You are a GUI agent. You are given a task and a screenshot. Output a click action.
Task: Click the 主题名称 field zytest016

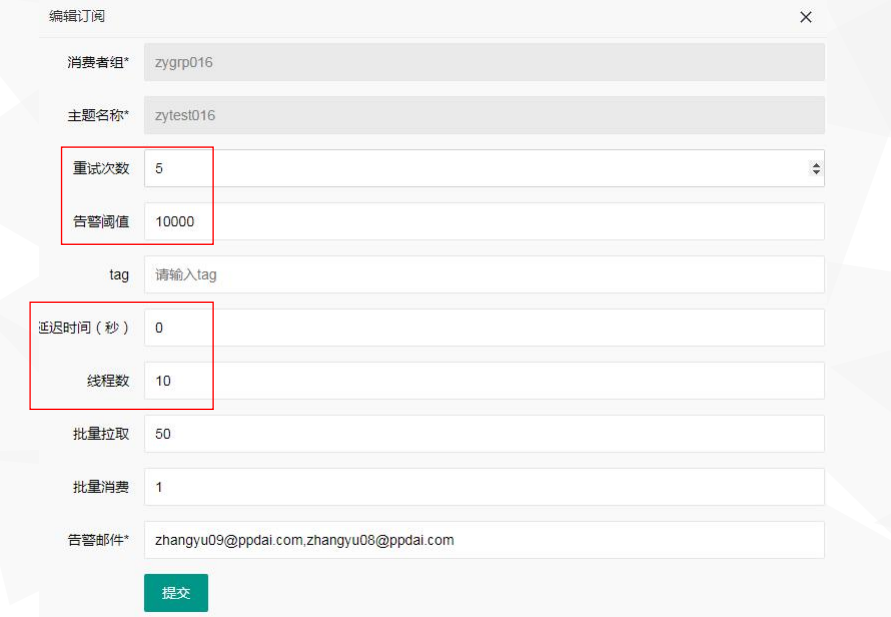click(484, 115)
